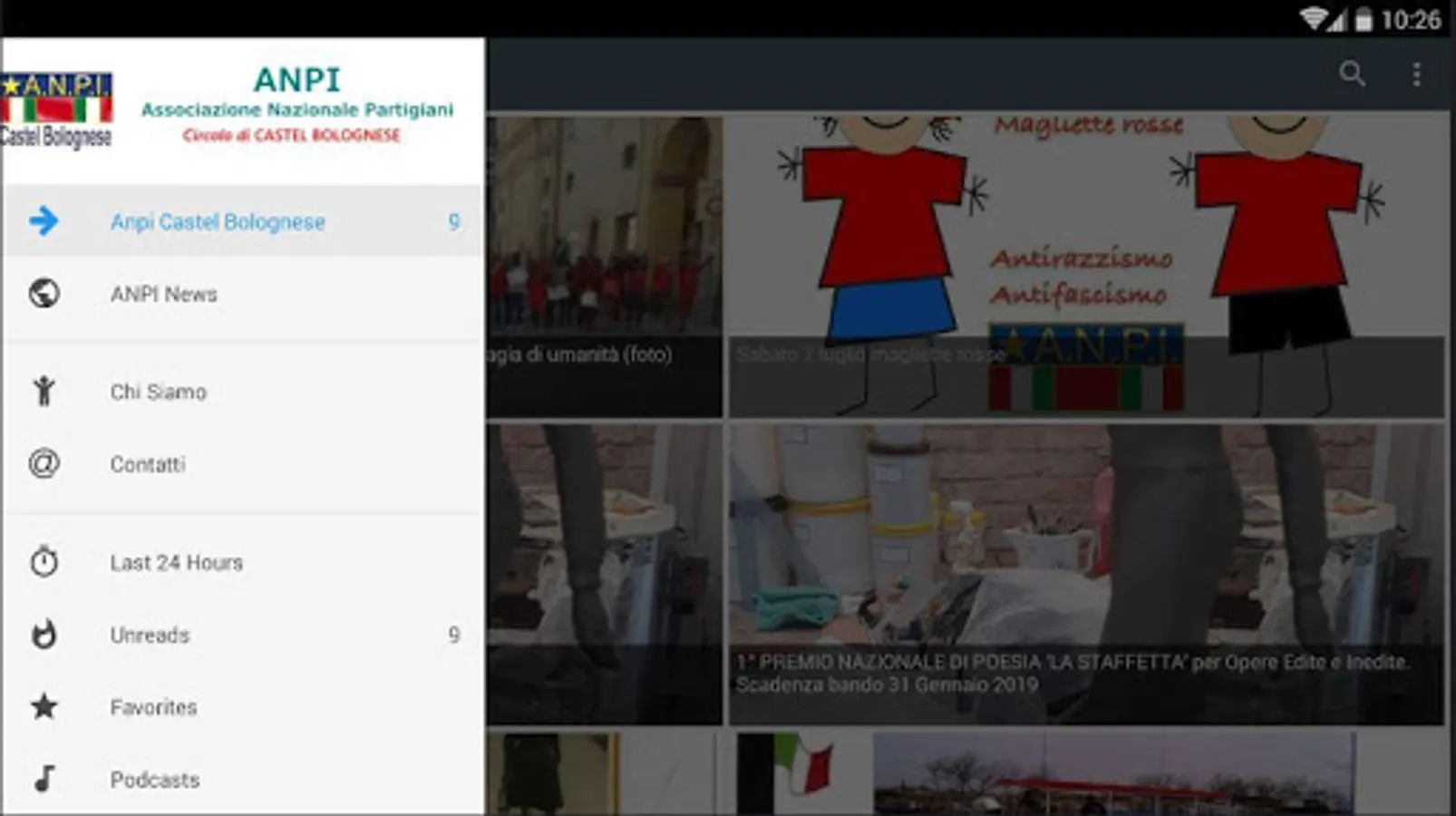
Task: Show Unreads articles list
Action: point(242,635)
